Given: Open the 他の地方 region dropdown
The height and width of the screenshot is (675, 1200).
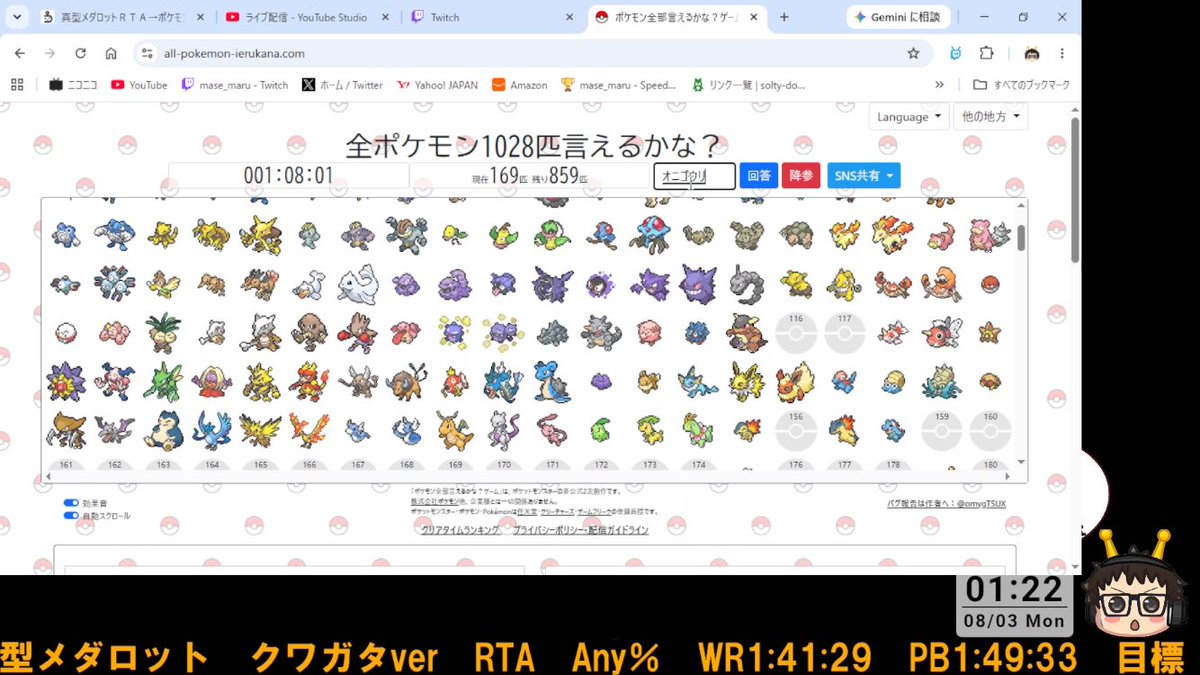Looking at the screenshot, I should pyautogui.click(x=990, y=116).
